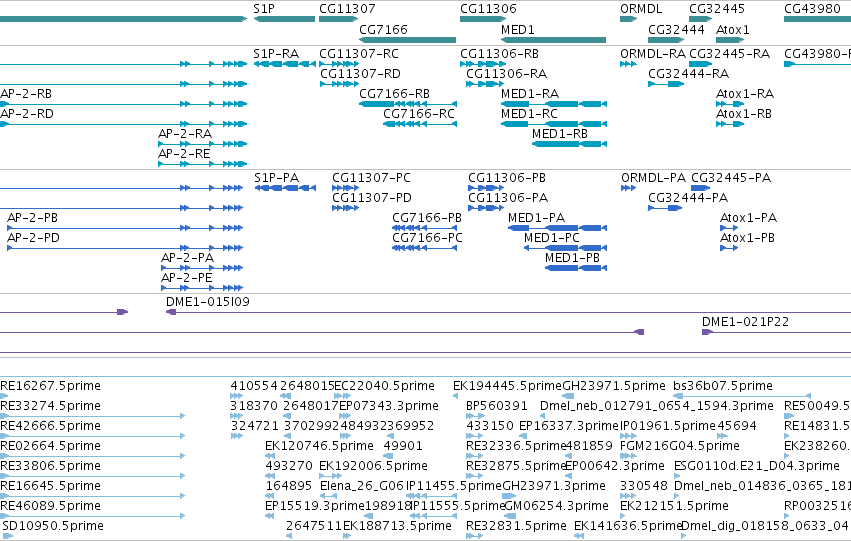Click the CG11307 gene label
Image resolution: width=851 pixels, height=541 pixels.
coord(347,9)
